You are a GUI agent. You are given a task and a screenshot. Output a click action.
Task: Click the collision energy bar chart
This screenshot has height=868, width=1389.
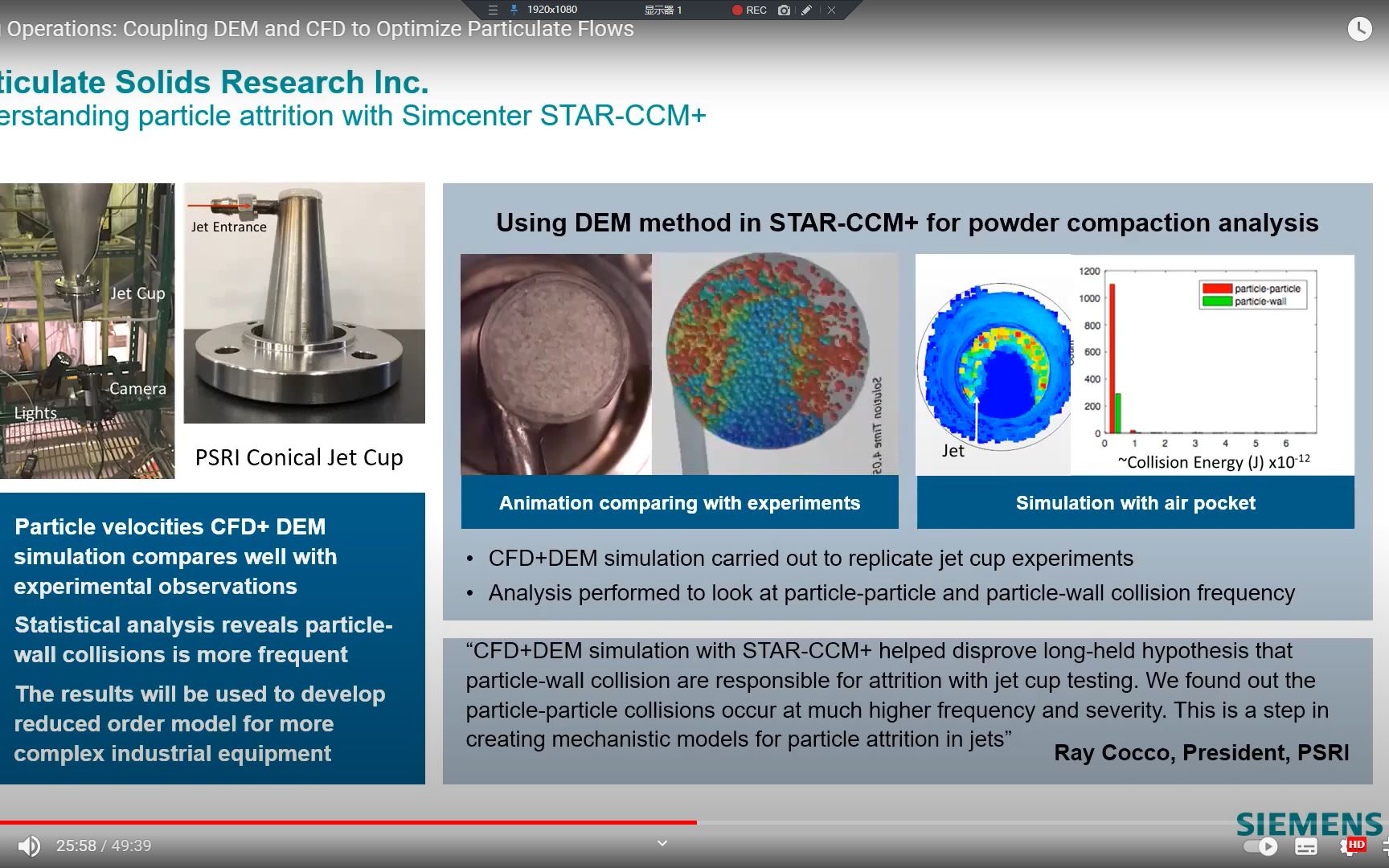click(x=1212, y=366)
